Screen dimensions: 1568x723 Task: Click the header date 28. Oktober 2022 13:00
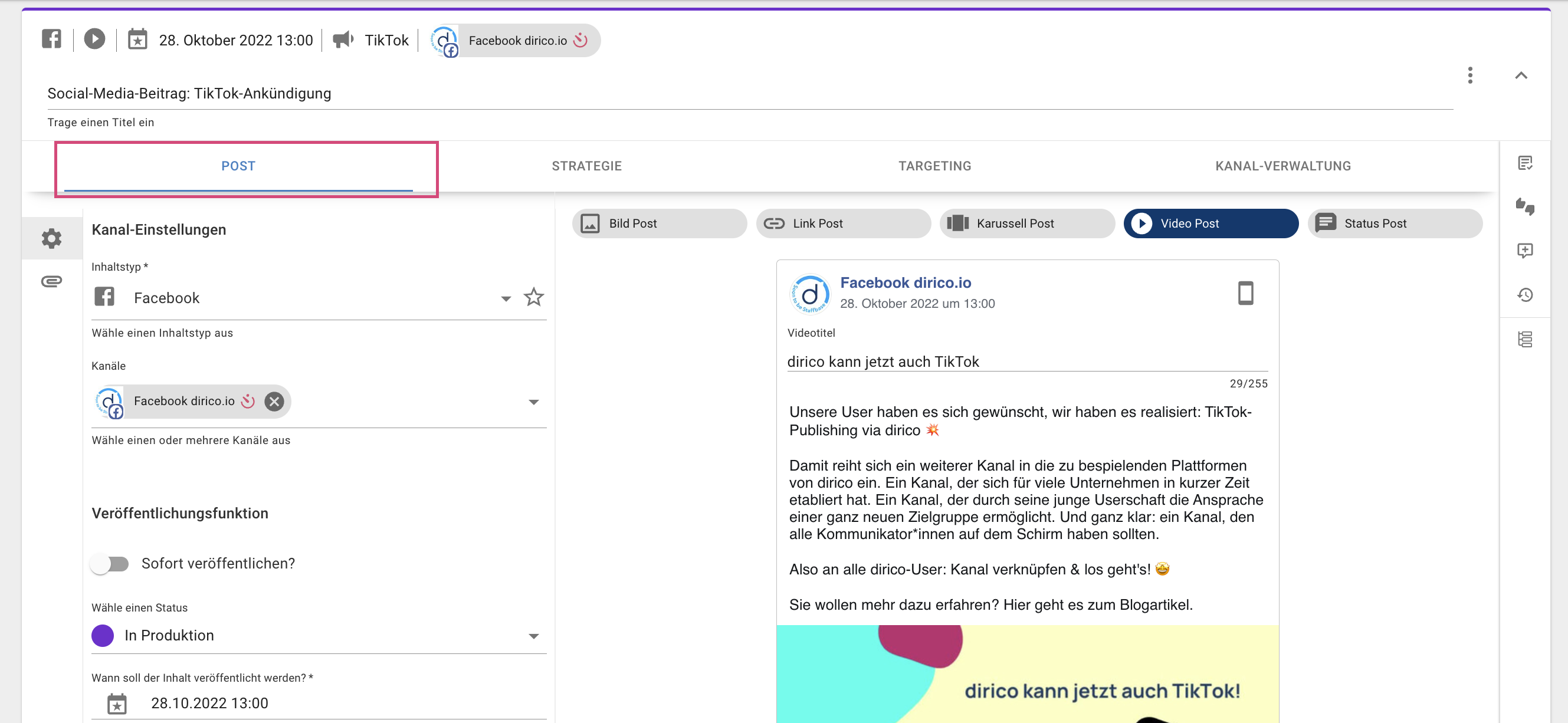click(x=236, y=40)
